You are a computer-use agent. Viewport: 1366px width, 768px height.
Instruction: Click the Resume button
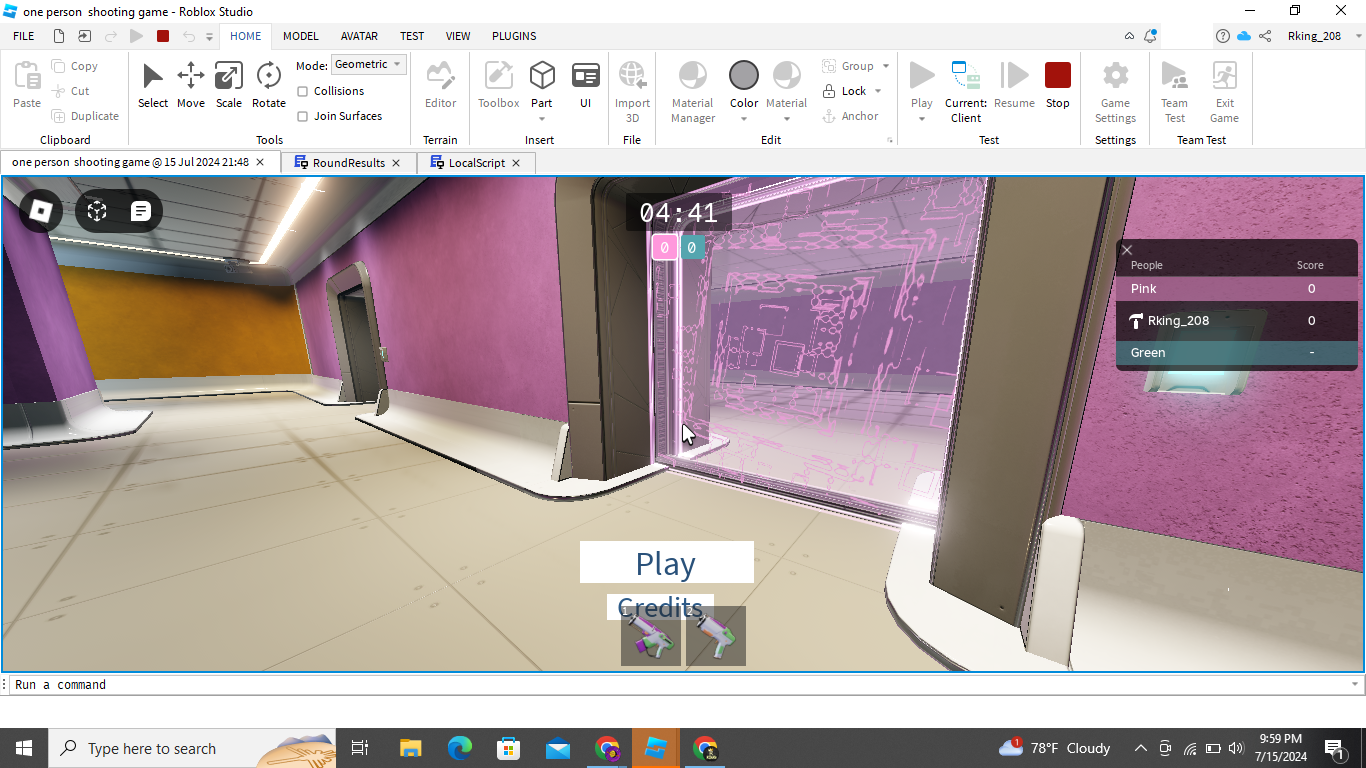1014,85
